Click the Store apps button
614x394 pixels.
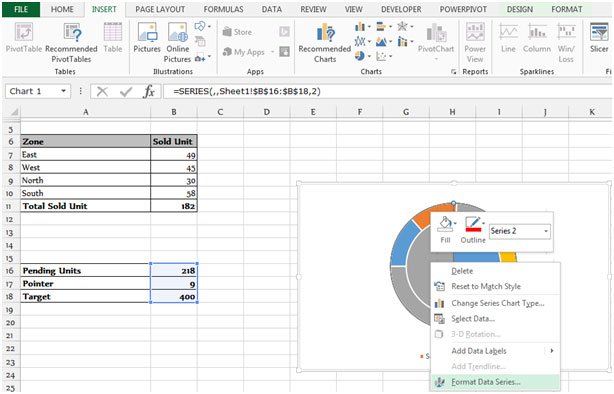pyautogui.click(x=237, y=32)
